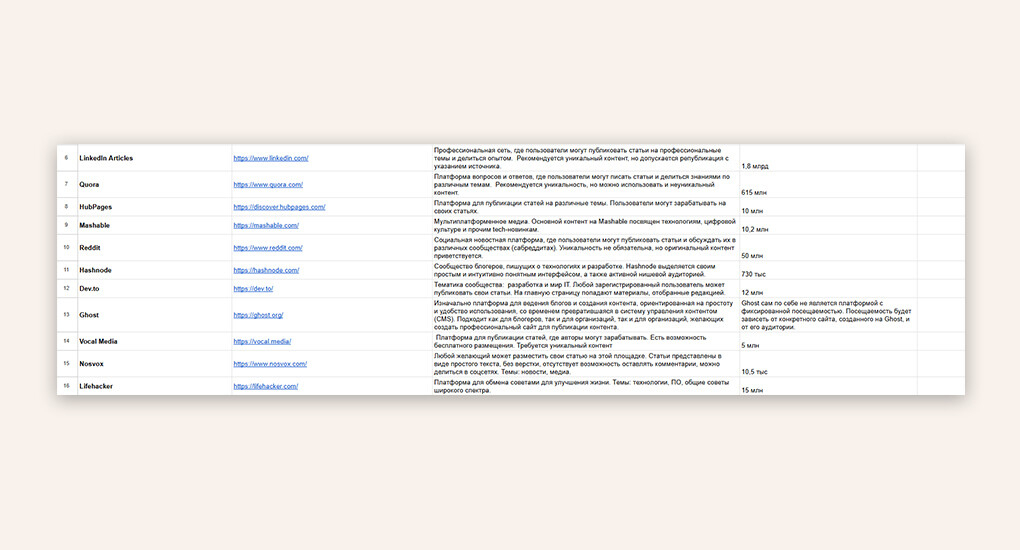This screenshot has width=1020, height=550.
Task: Open the https://mashable.com/ link
Action: point(266,225)
